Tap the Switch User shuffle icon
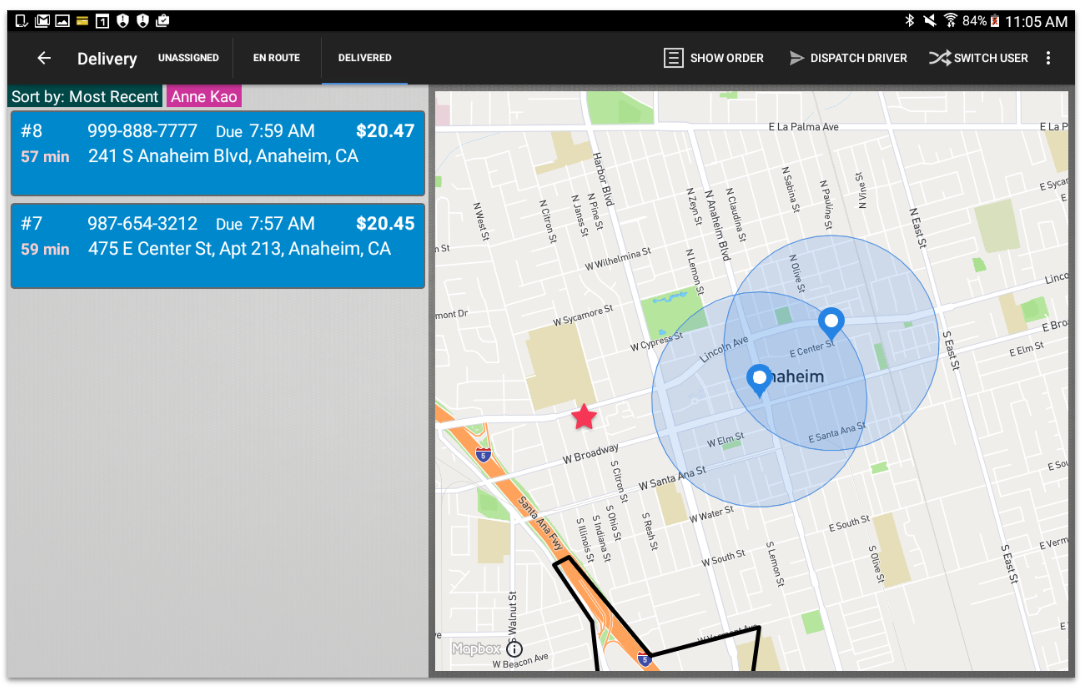 (x=939, y=58)
